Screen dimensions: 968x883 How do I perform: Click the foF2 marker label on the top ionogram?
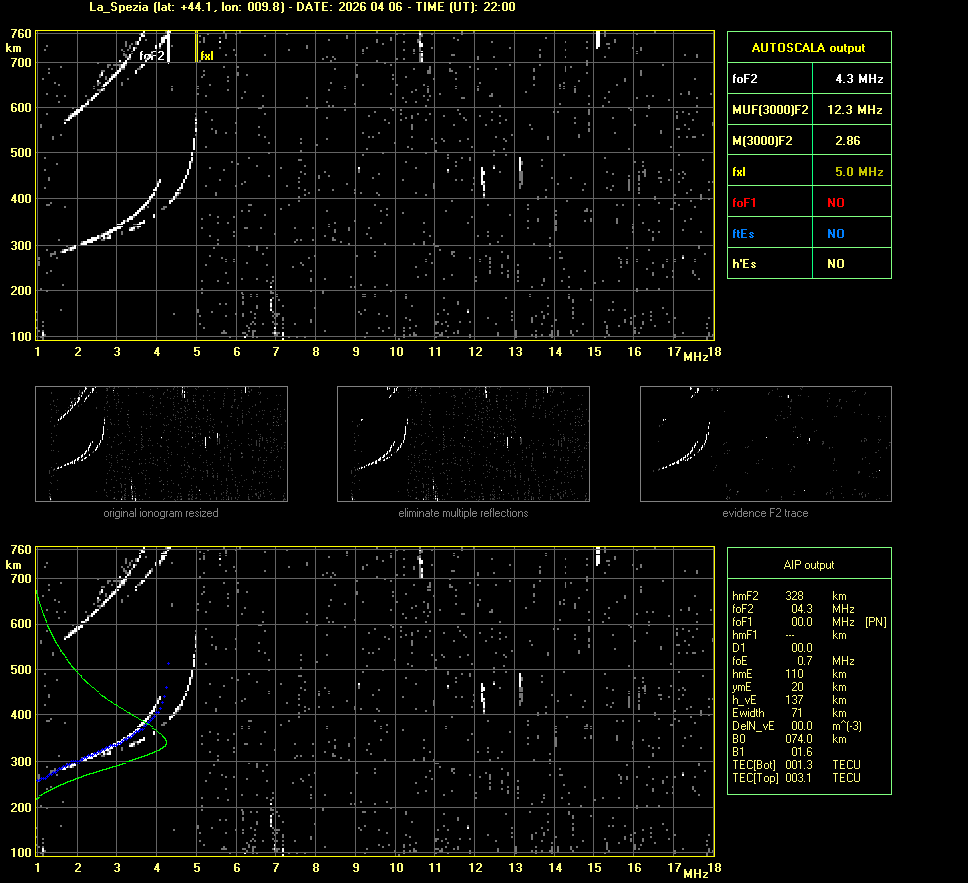click(x=152, y=57)
